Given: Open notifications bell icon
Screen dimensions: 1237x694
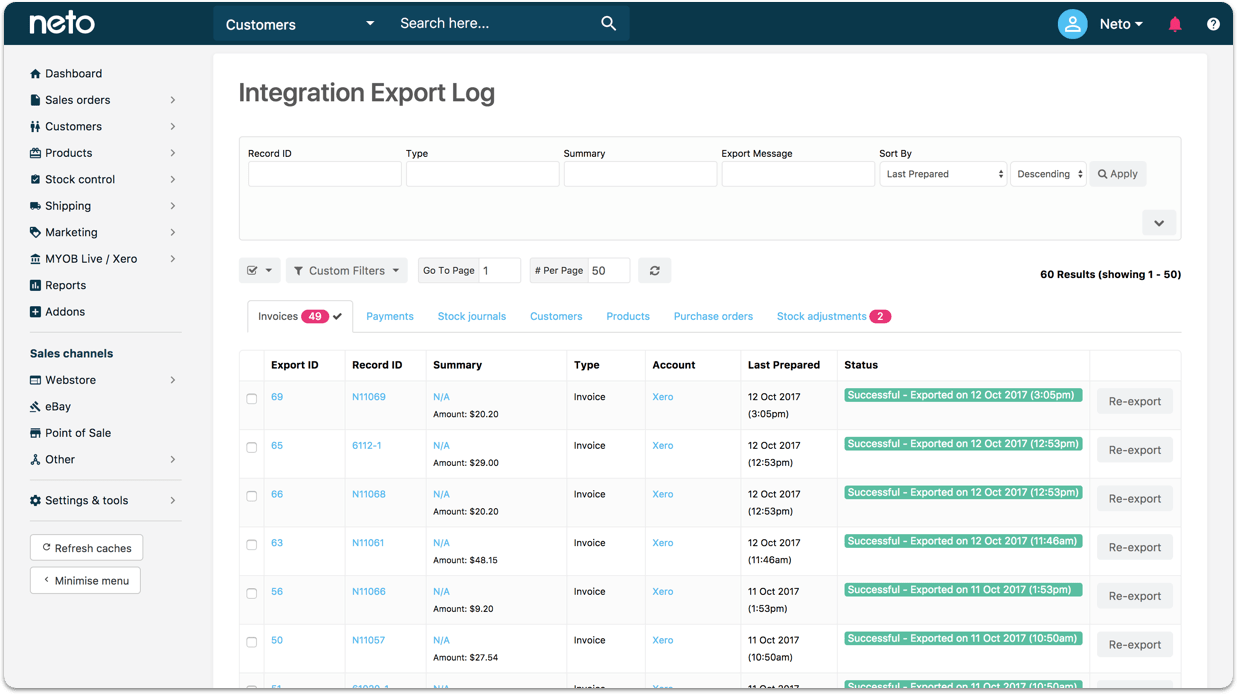Looking at the screenshot, I should (1175, 24).
